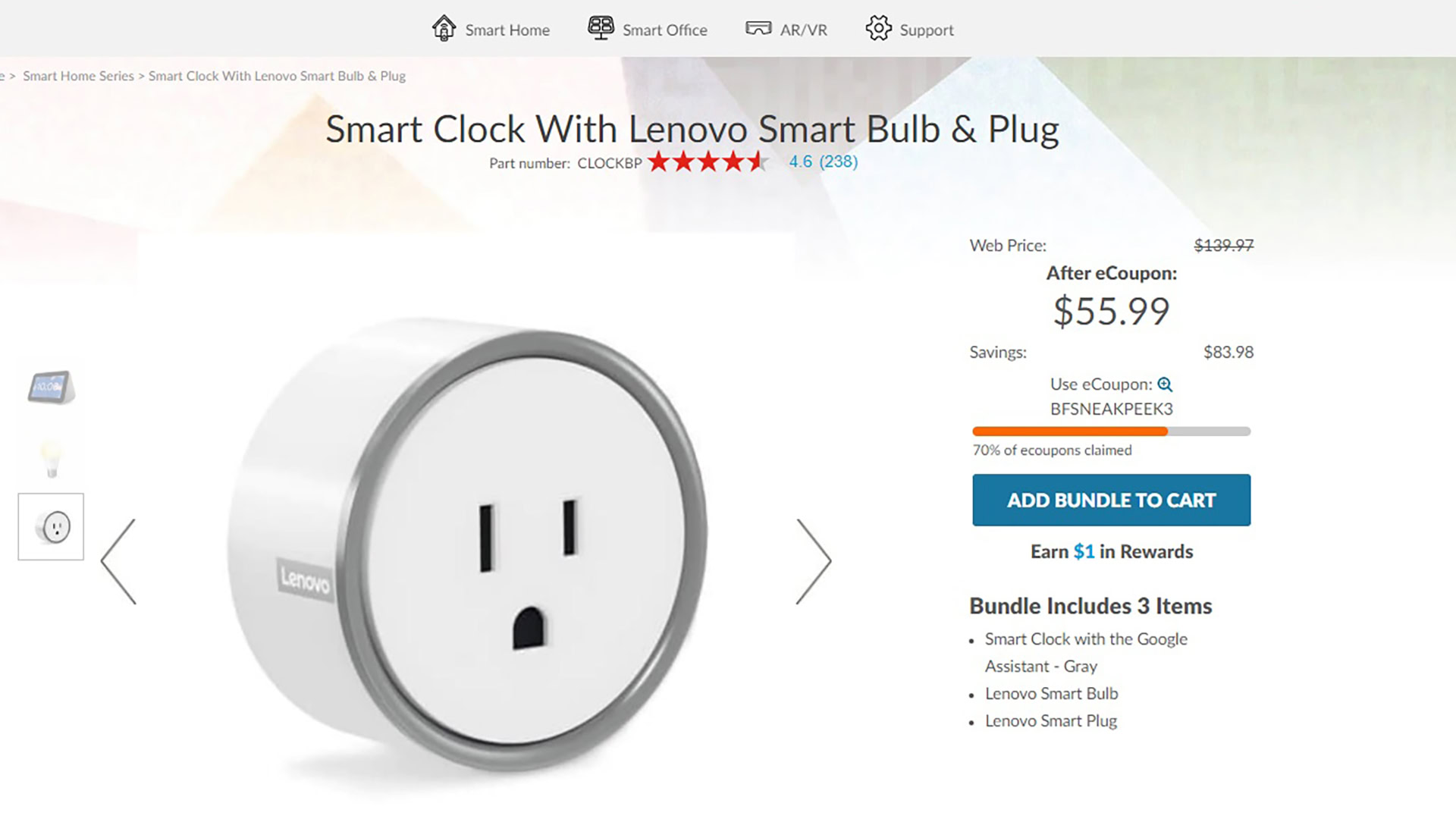Click the Smart Office monitor icon

coord(601,28)
